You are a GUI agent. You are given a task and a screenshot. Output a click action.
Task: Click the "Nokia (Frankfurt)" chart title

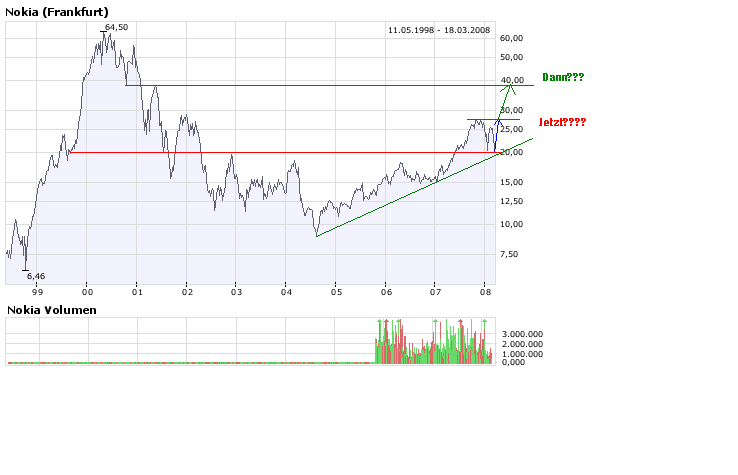(x=56, y=12)
